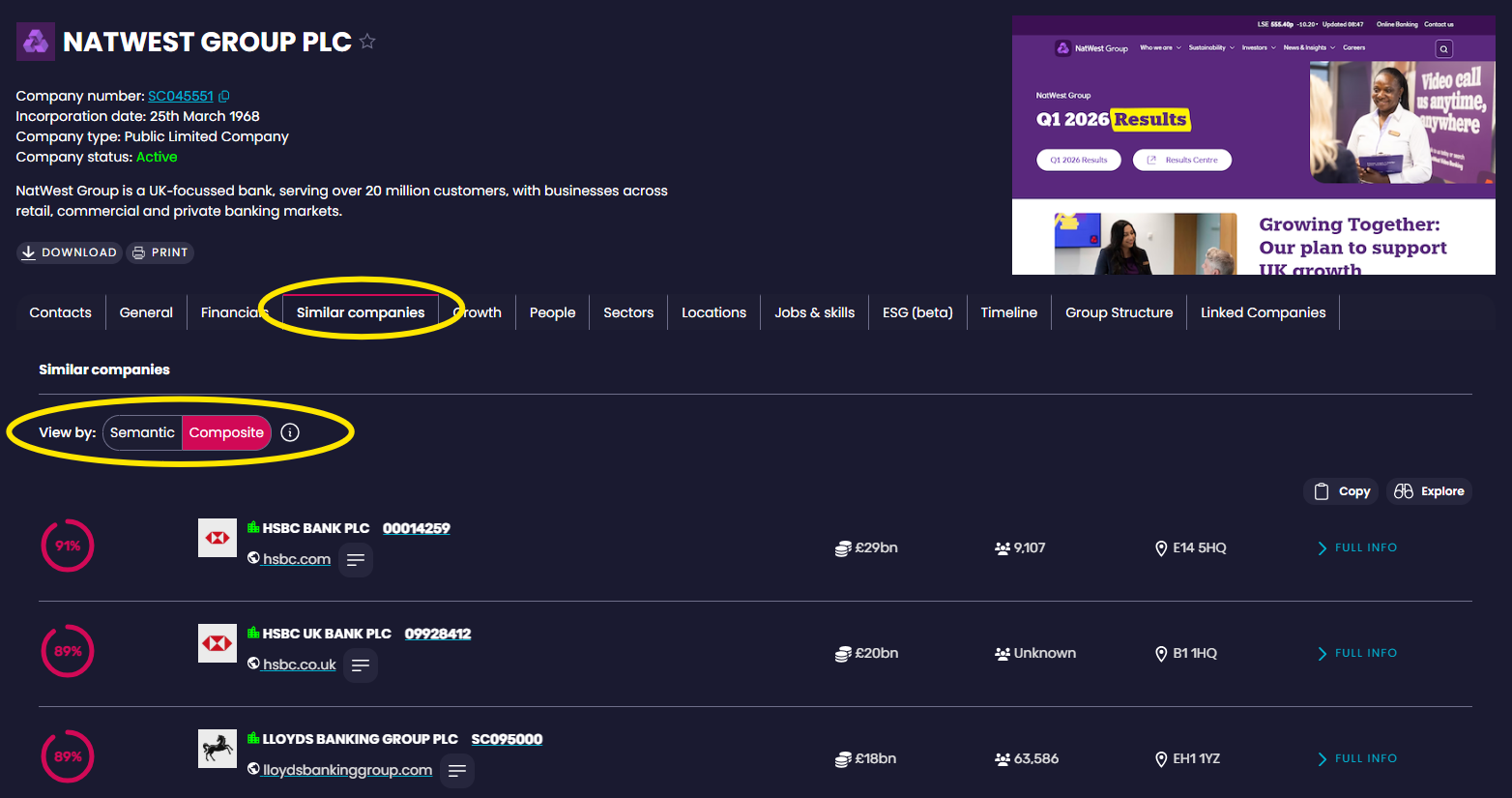This screenshot has height=798, width=1512.
Task: Open company number 09928412
Action: click(438, 634)
